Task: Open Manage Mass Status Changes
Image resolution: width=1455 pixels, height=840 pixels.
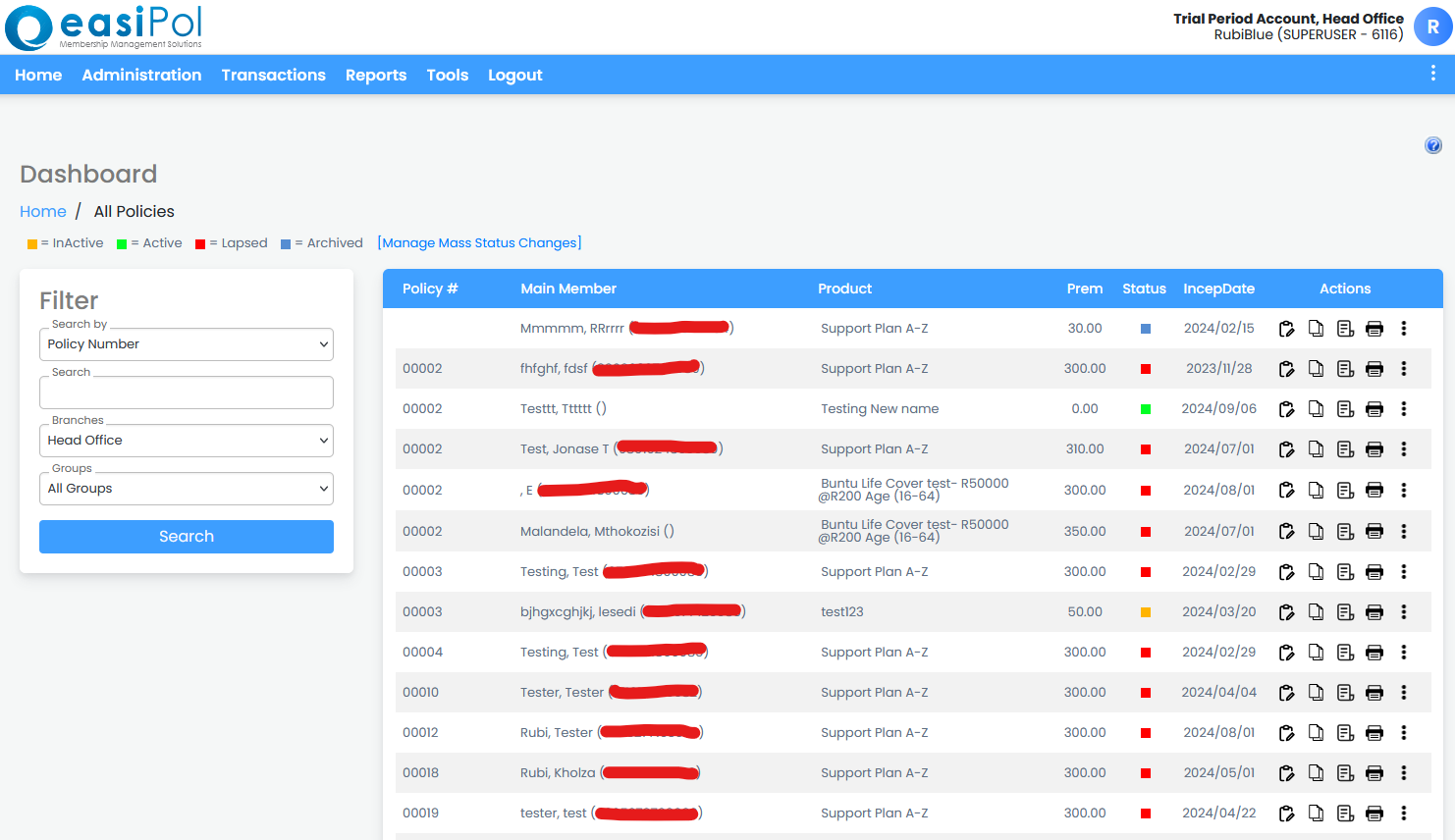Action: [x=479, y=242]
